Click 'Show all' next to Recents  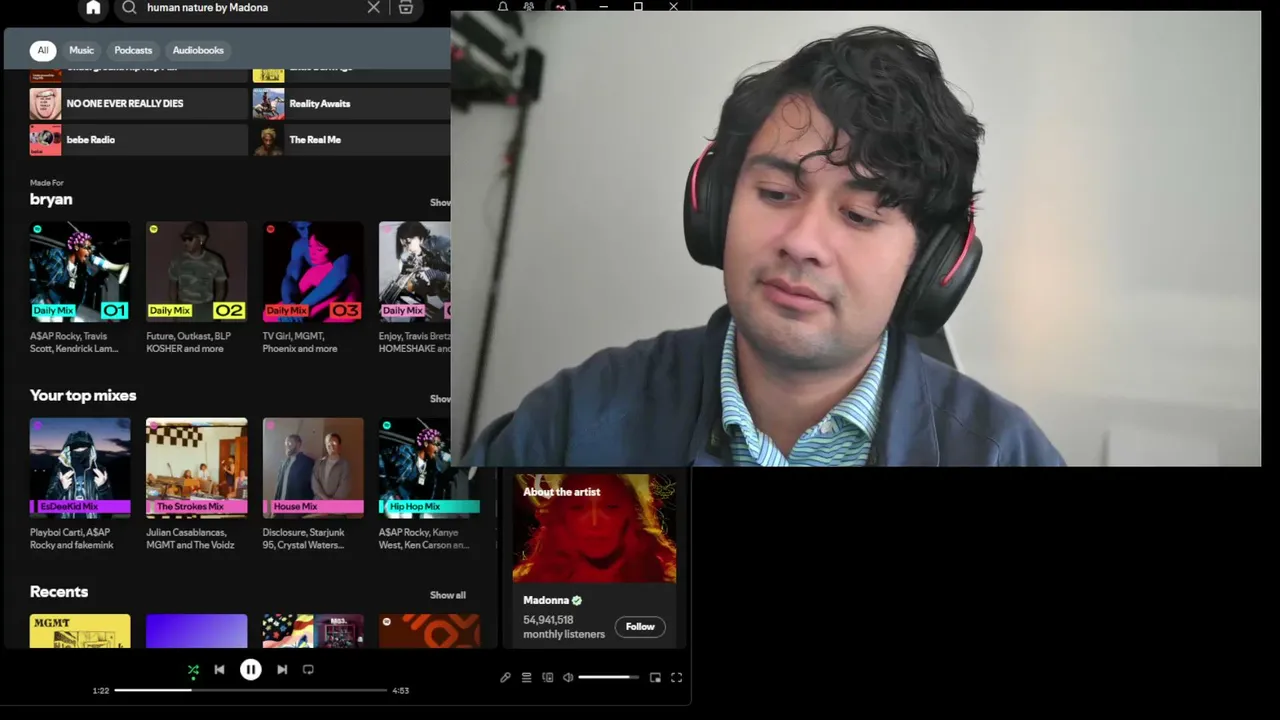point(448,595)
